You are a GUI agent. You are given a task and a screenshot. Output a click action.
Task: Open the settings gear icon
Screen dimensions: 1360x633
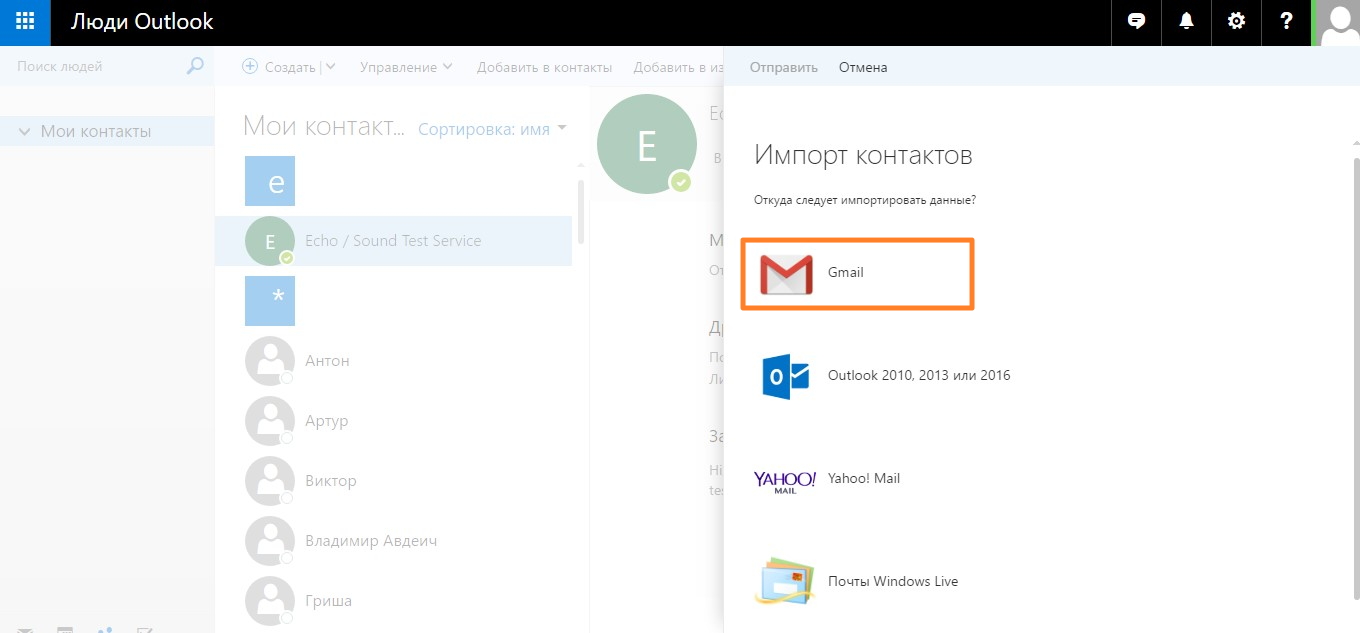1236,22
